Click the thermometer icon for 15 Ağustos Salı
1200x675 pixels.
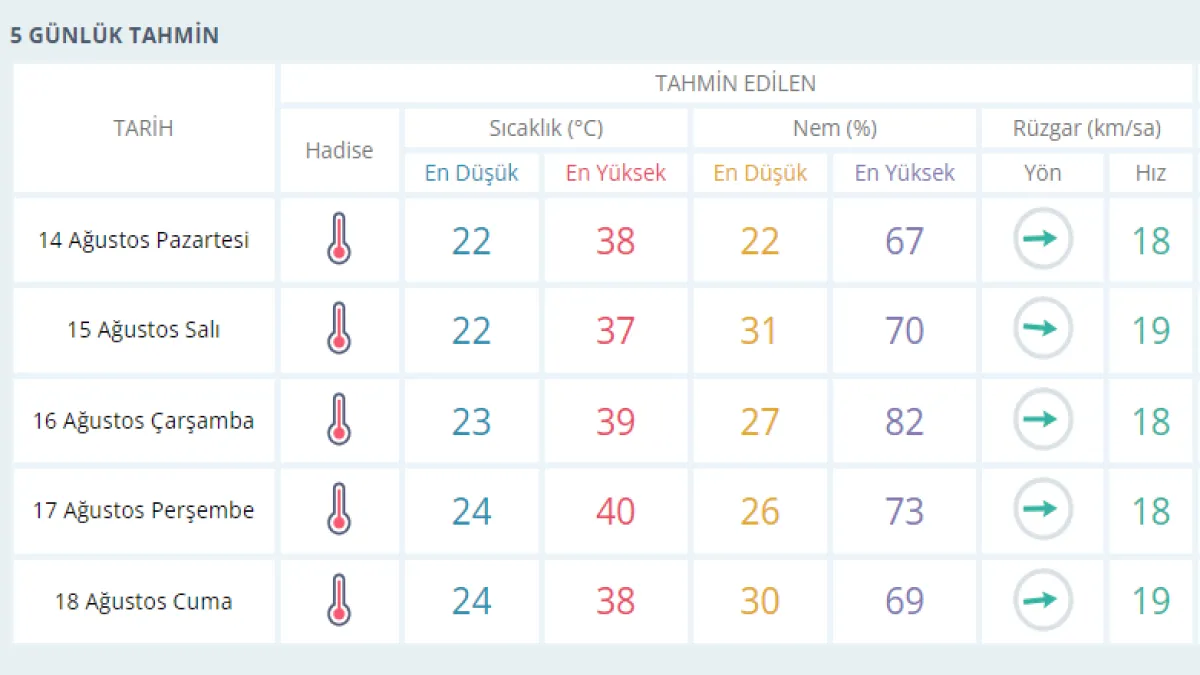pos(339,329)
